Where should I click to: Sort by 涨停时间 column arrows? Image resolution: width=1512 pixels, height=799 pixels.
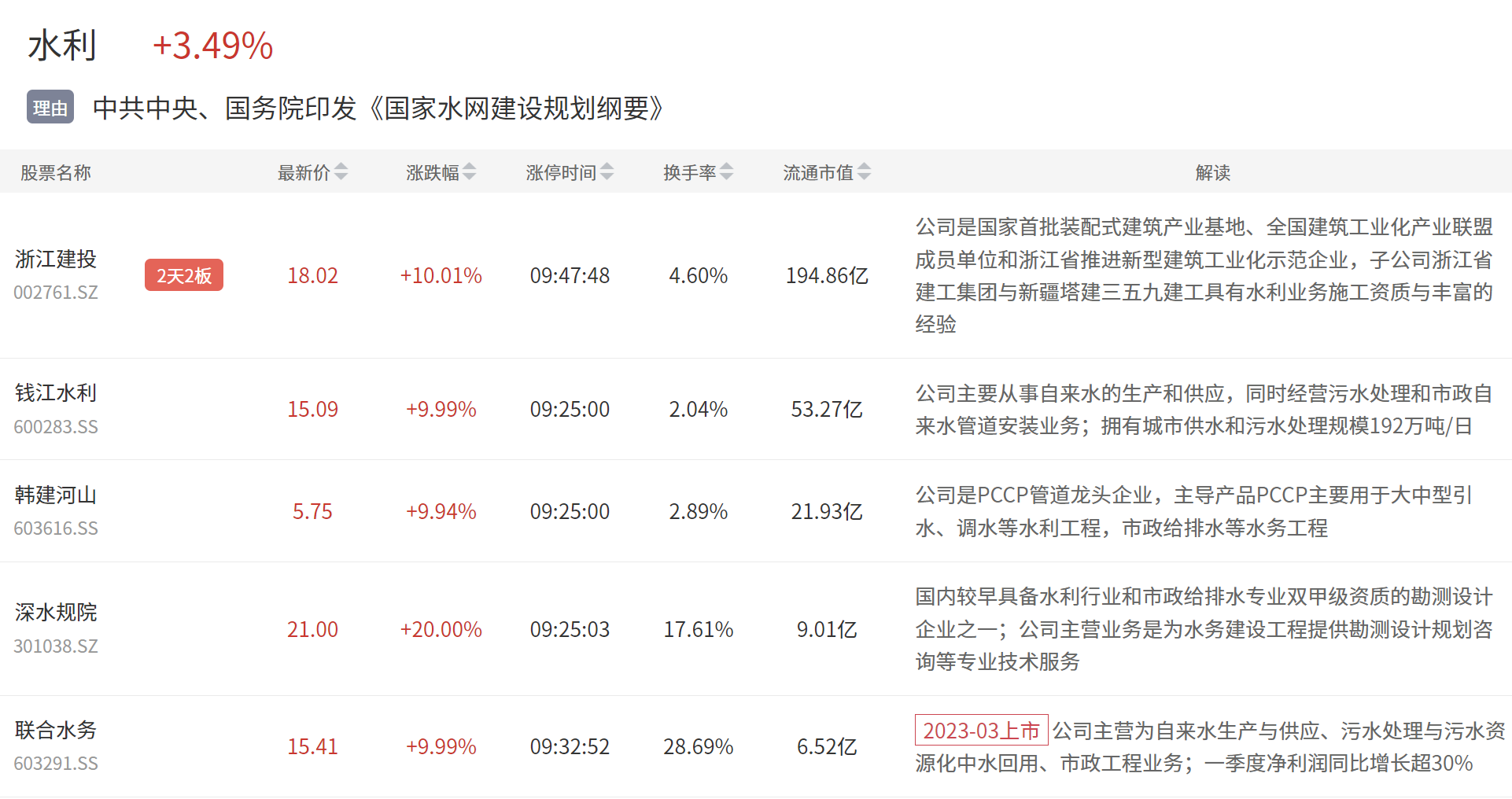pos(607,171)
